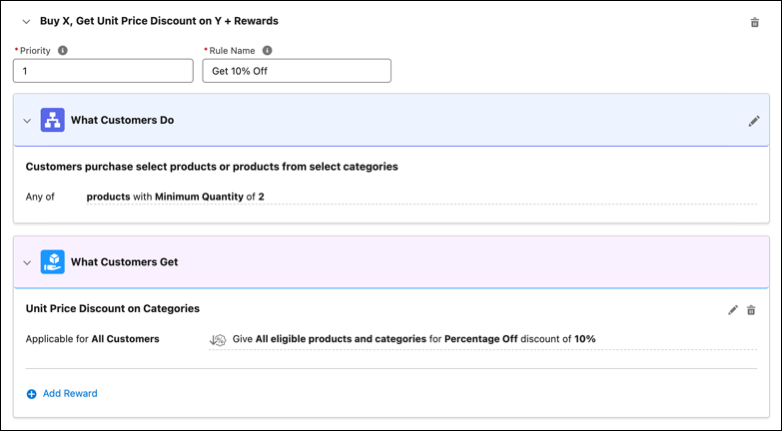
Task: Click the Rule Name info icon
Action: [x=267, y=50]
